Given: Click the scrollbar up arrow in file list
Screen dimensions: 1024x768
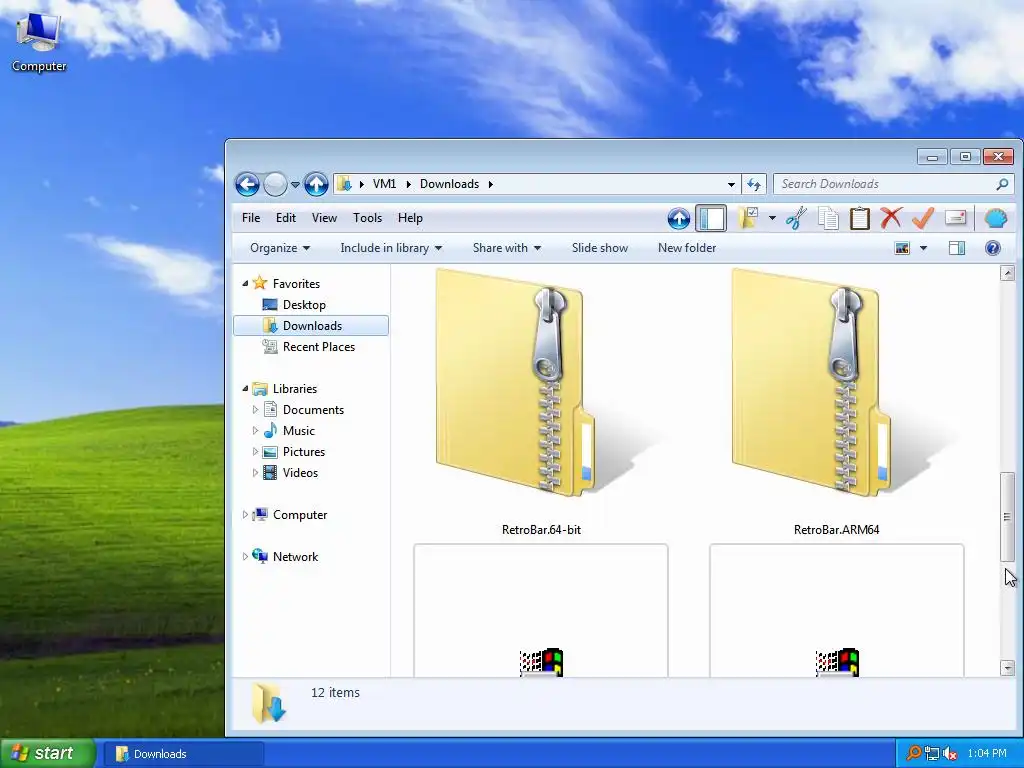Looking at the screenshot, I should 1007,274.
